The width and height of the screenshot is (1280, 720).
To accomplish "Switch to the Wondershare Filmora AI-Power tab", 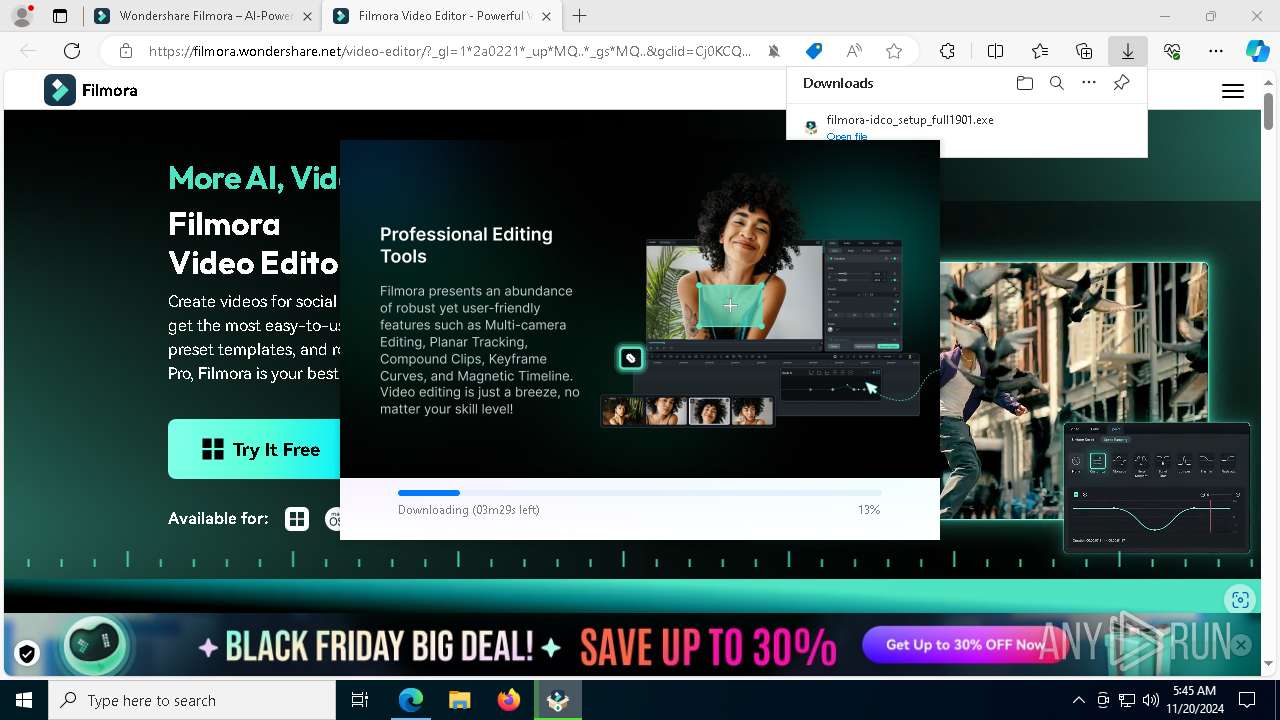I will [x=202, y=16].
